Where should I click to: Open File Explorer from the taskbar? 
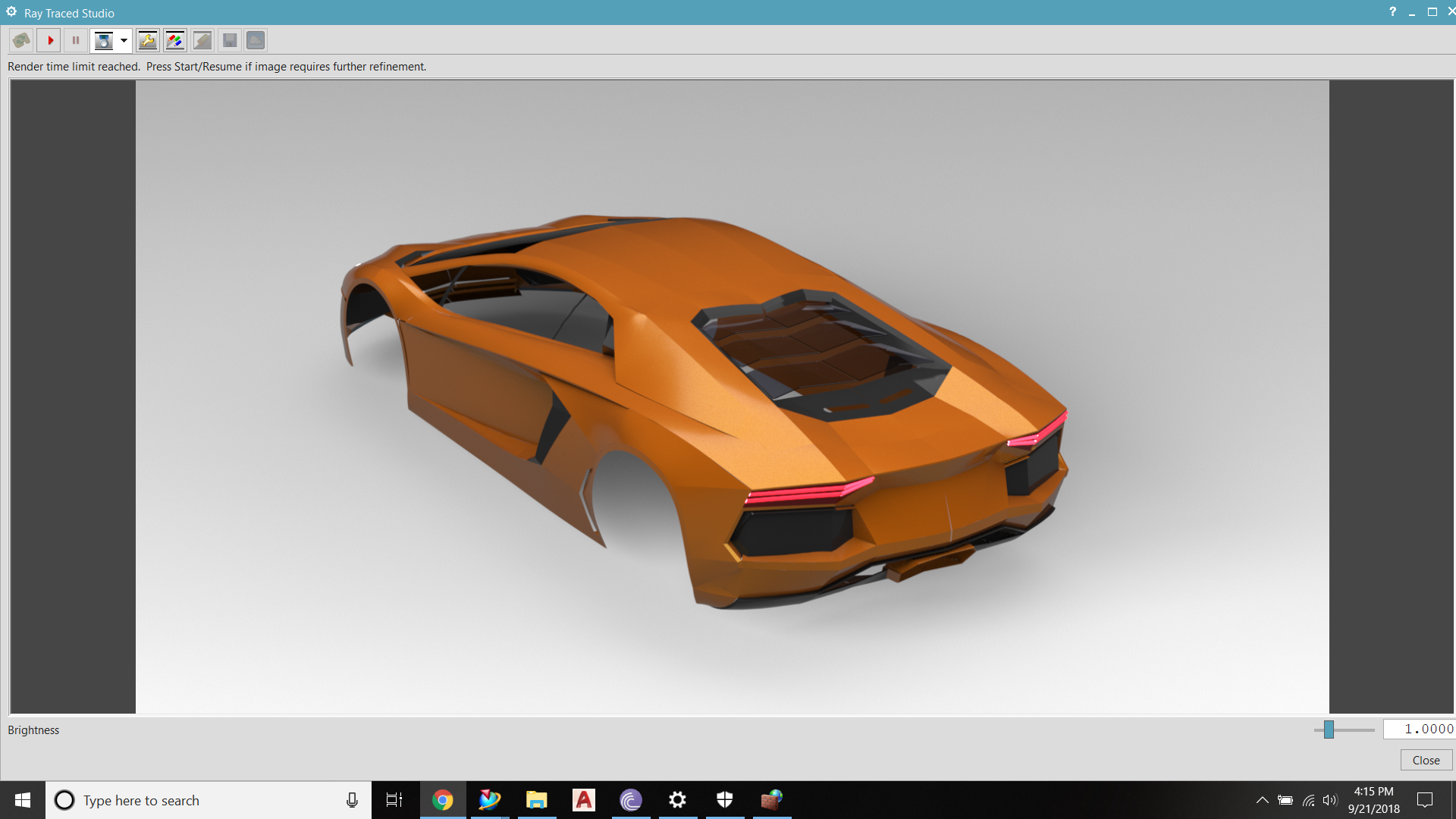tap(537, 800)
